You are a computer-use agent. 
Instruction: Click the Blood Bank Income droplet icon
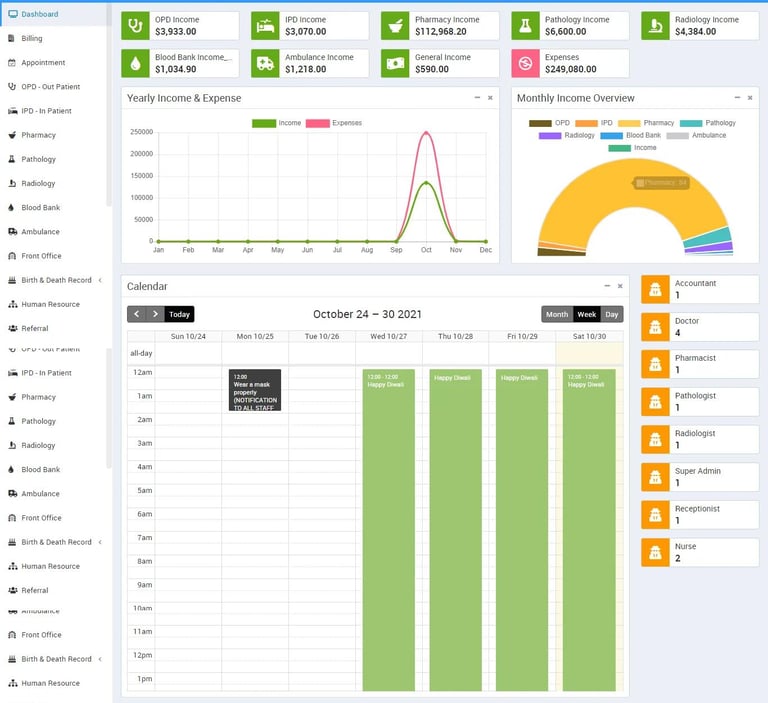[x=135, y=63]
